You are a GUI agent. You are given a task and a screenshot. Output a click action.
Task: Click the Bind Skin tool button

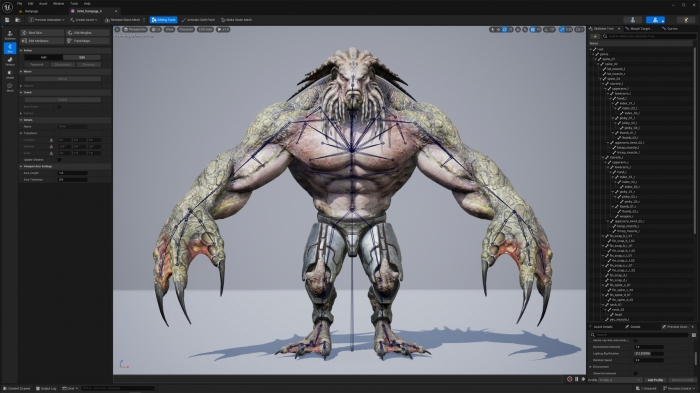42,33
